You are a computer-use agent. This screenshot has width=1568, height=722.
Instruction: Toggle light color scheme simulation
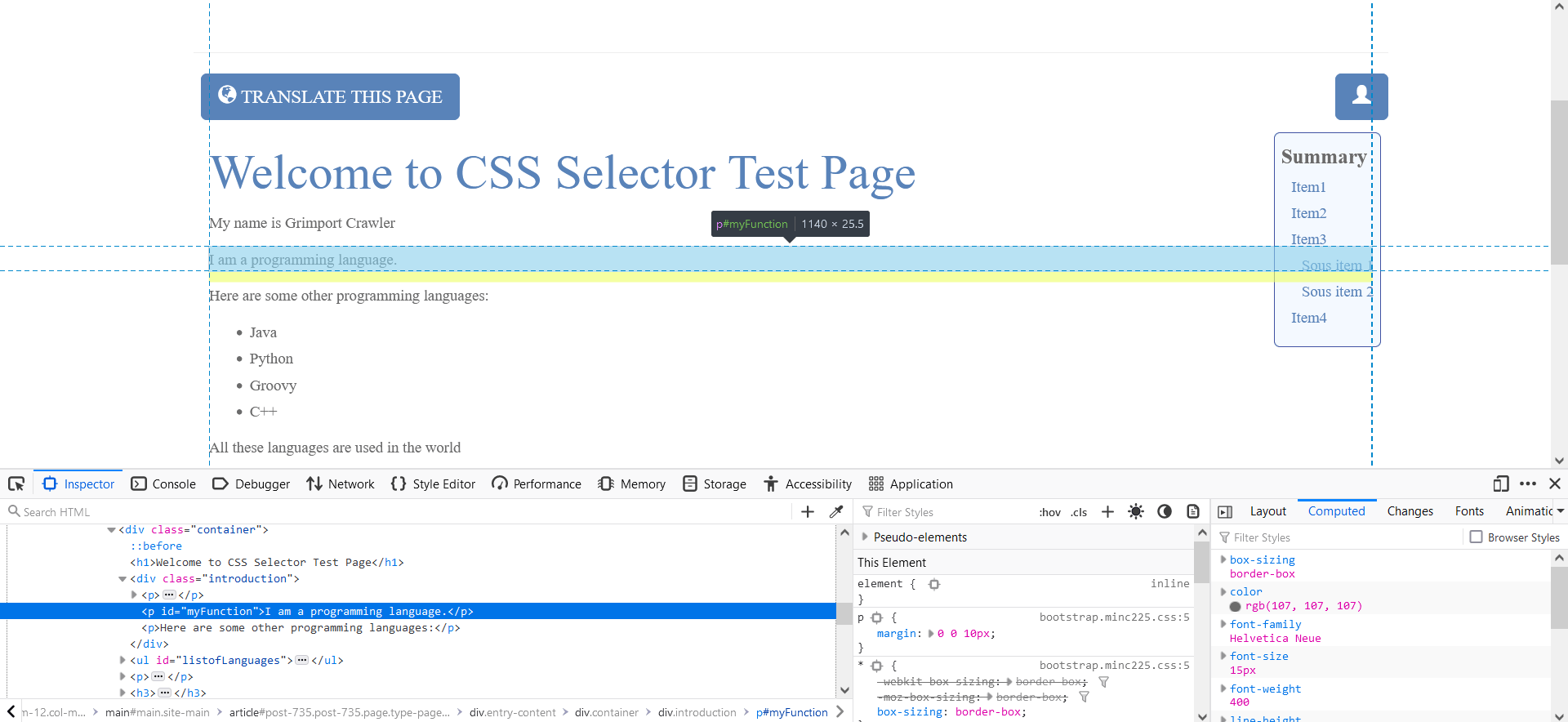(x=1135, y=511)
